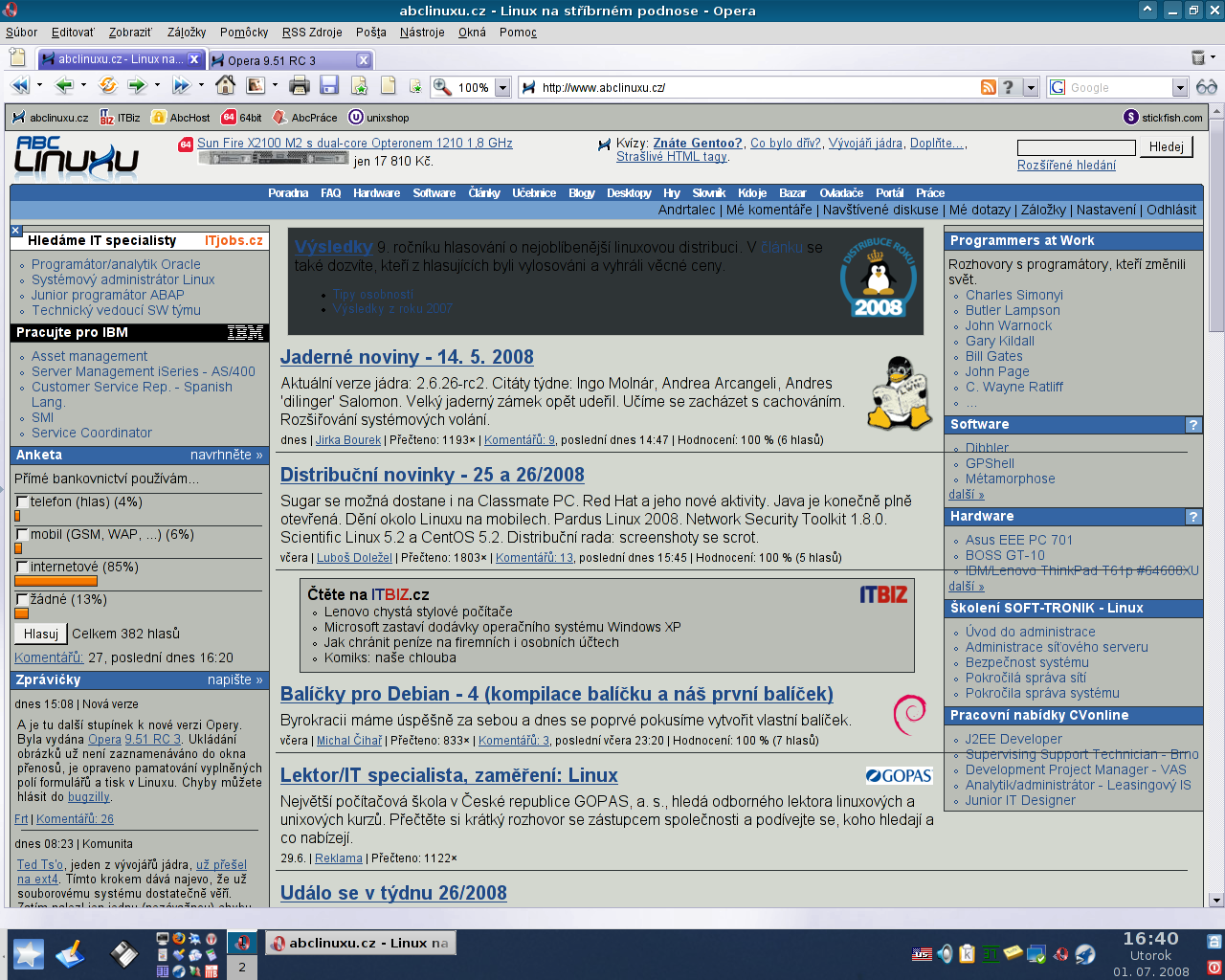The height and width of the screenshot is (980, 1225).
Task: Print the page with the printer icon
Action: 300,86
